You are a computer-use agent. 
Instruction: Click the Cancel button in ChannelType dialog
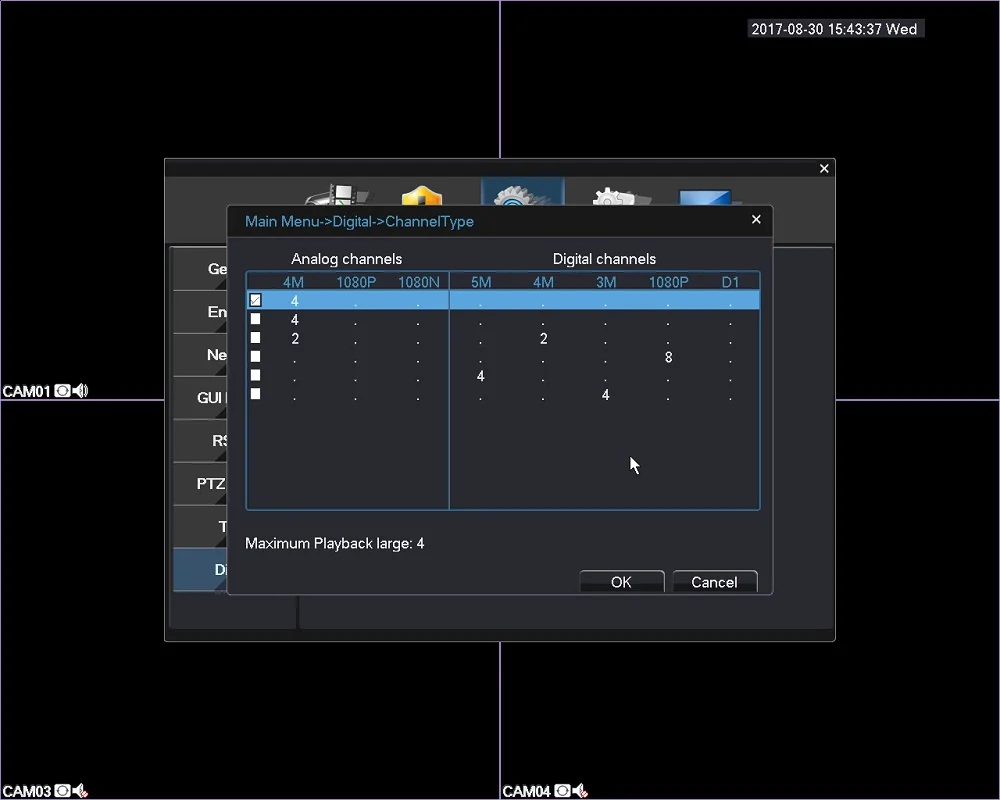click(x=715, y=582)
